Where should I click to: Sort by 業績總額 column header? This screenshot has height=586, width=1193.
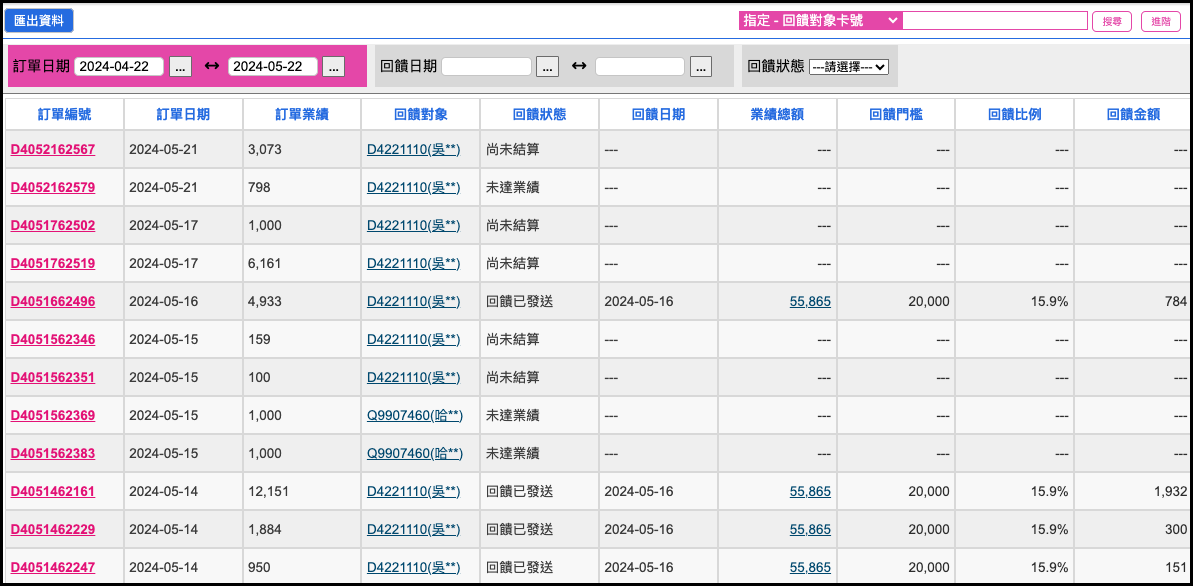777,114
